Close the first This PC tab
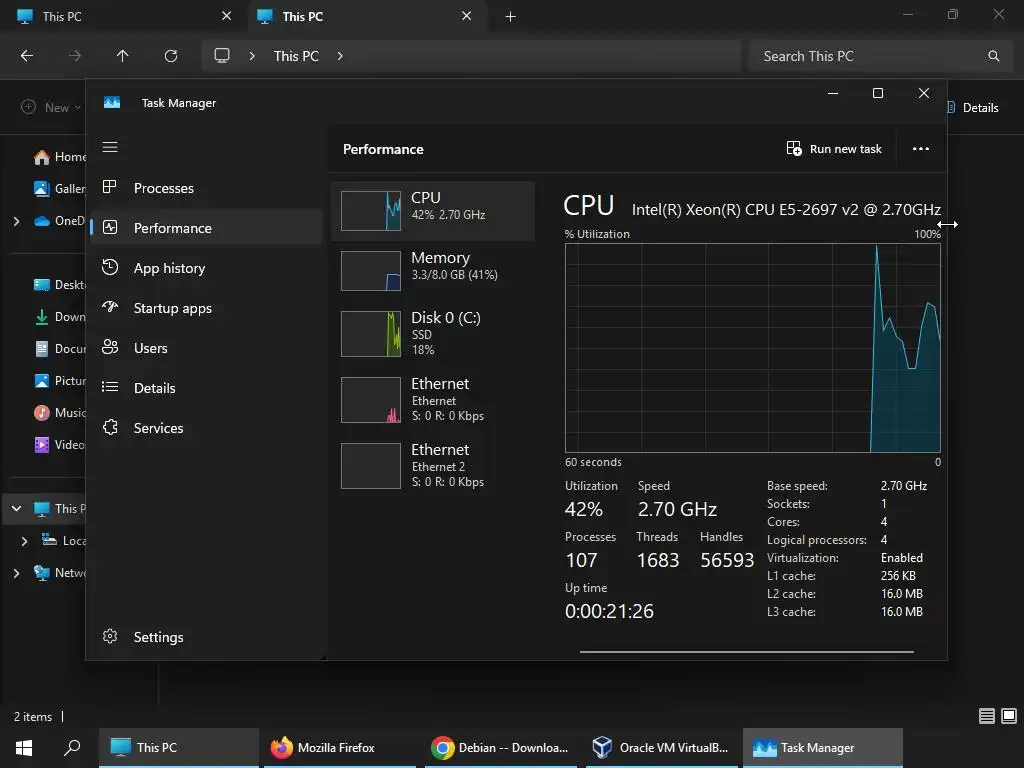Image resolution: width=1024 pixels, height=768 pixels. (227, 16)
